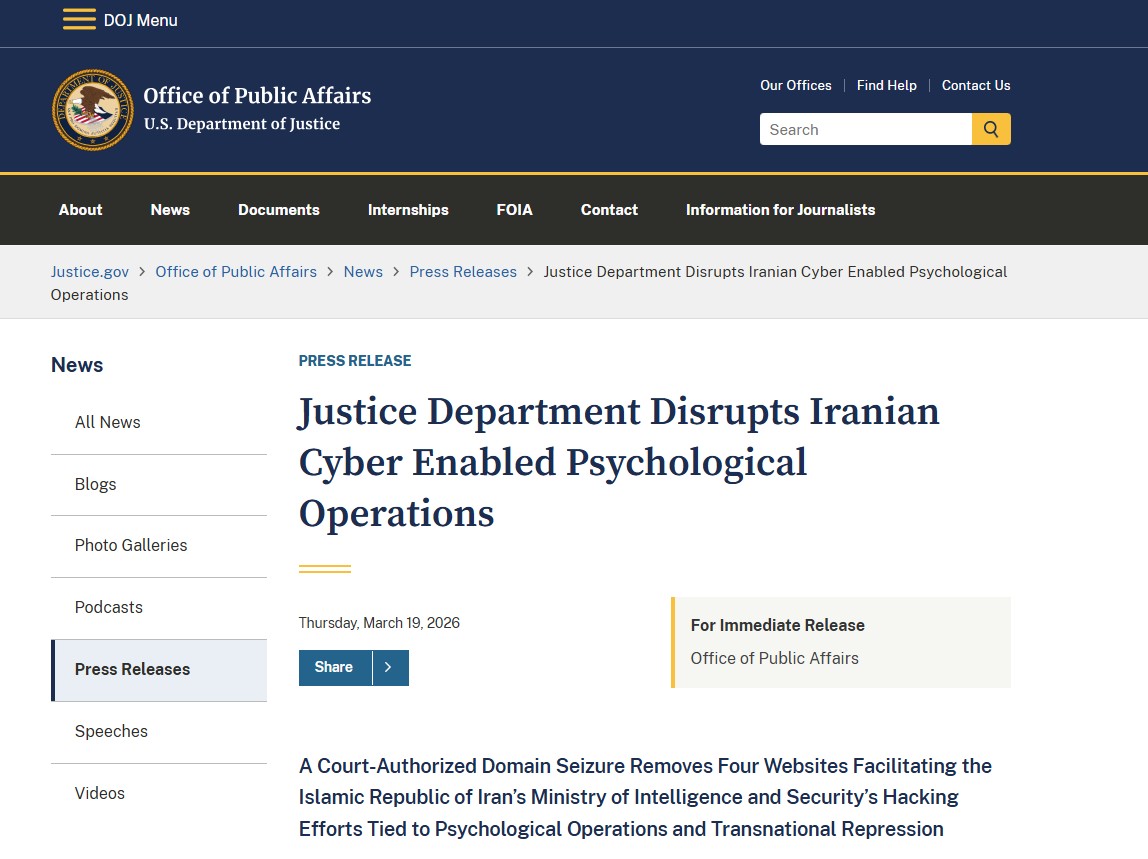The width and height of the screenshot is (1148, 859).
Task: Navigate to Justice.gov breadcrumb link
Action: coord(90,272)
